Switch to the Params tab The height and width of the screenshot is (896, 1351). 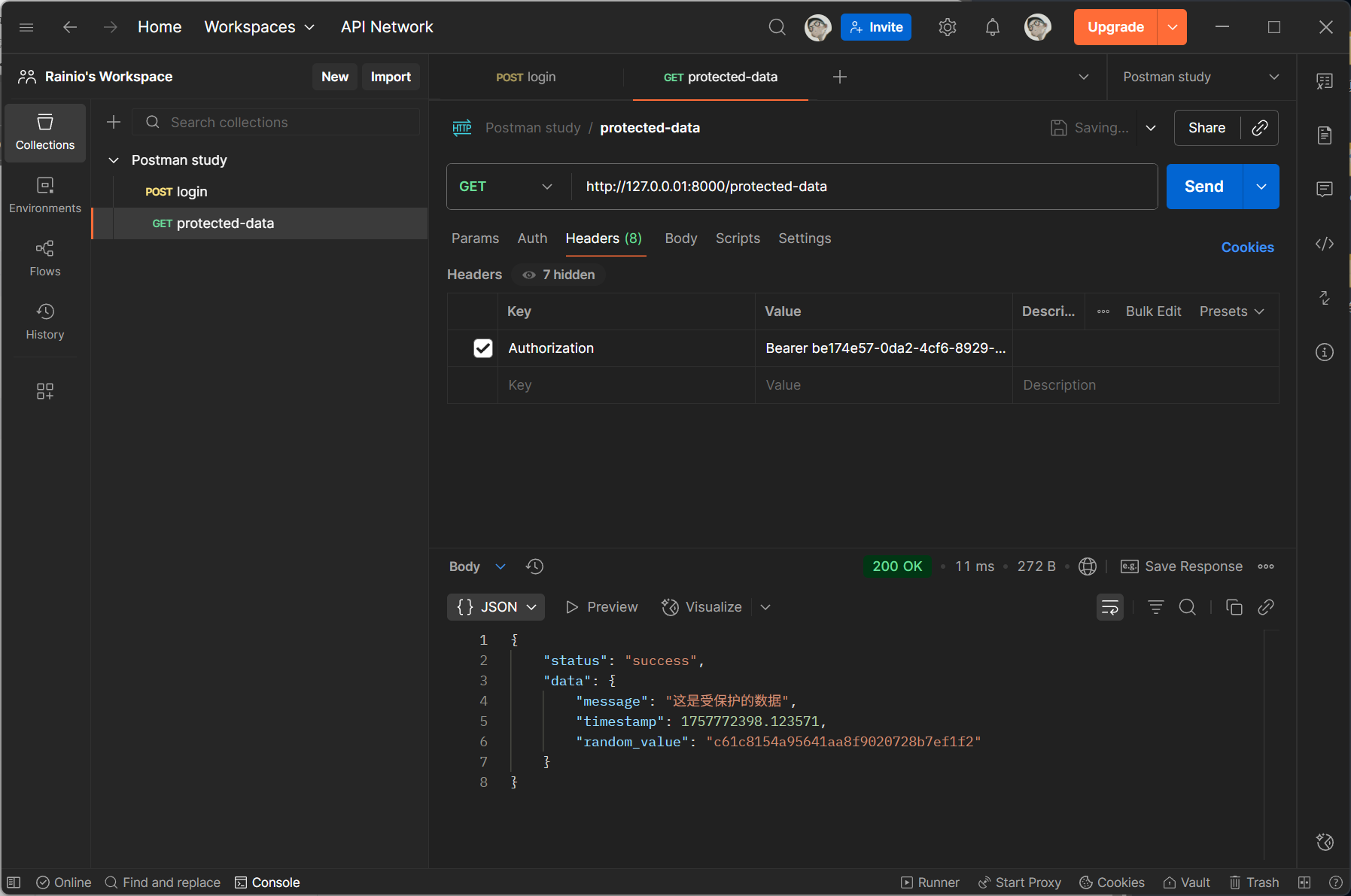(x=475, y=238)
